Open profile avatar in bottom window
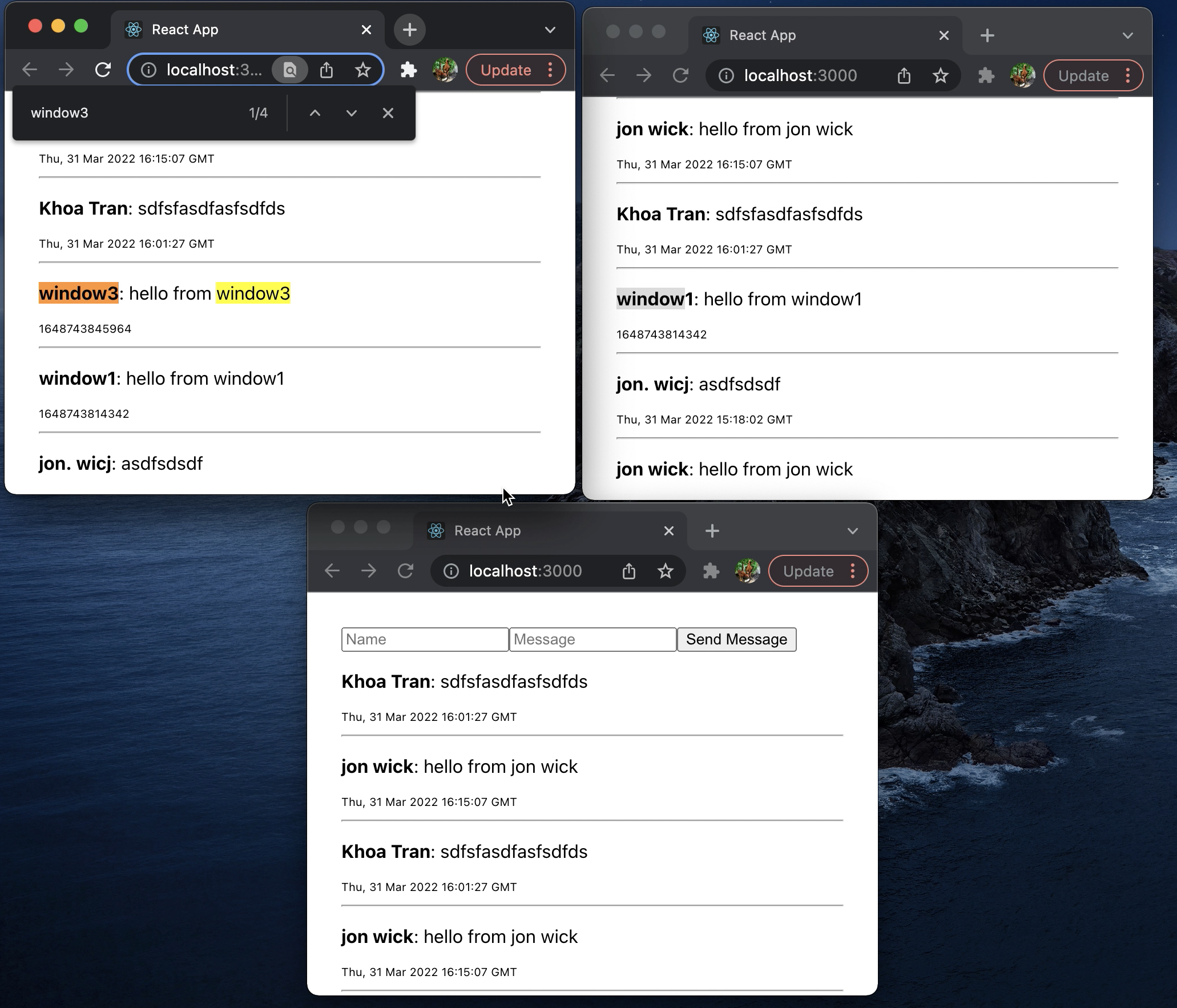 (748, 571)
